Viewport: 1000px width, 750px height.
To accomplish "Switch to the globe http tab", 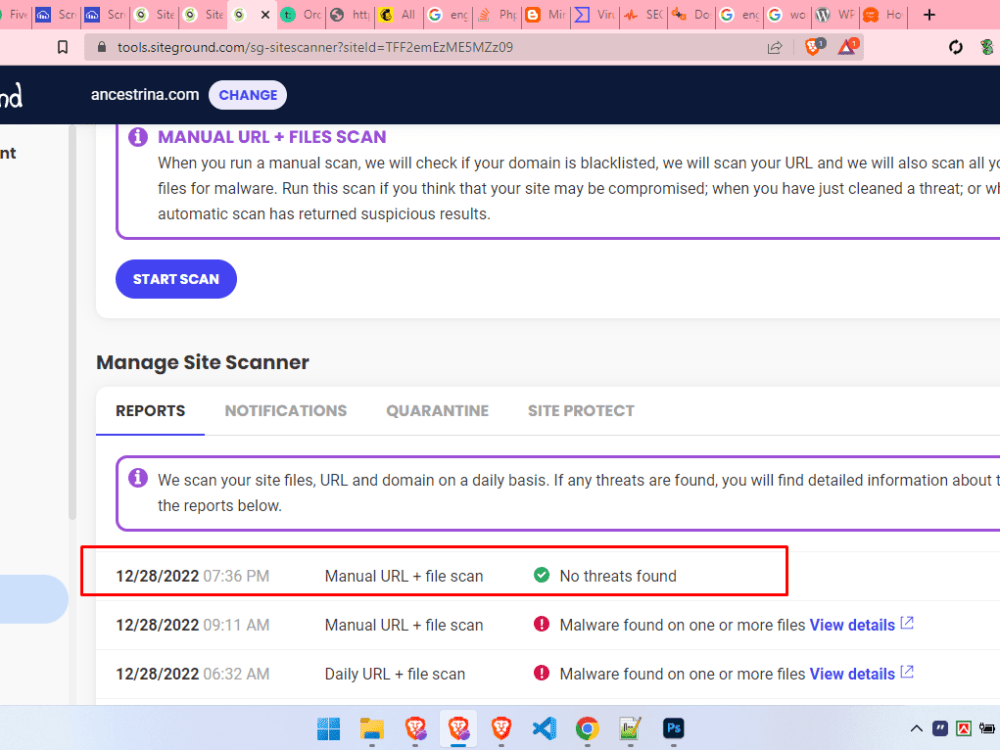I will click(350, 15).
